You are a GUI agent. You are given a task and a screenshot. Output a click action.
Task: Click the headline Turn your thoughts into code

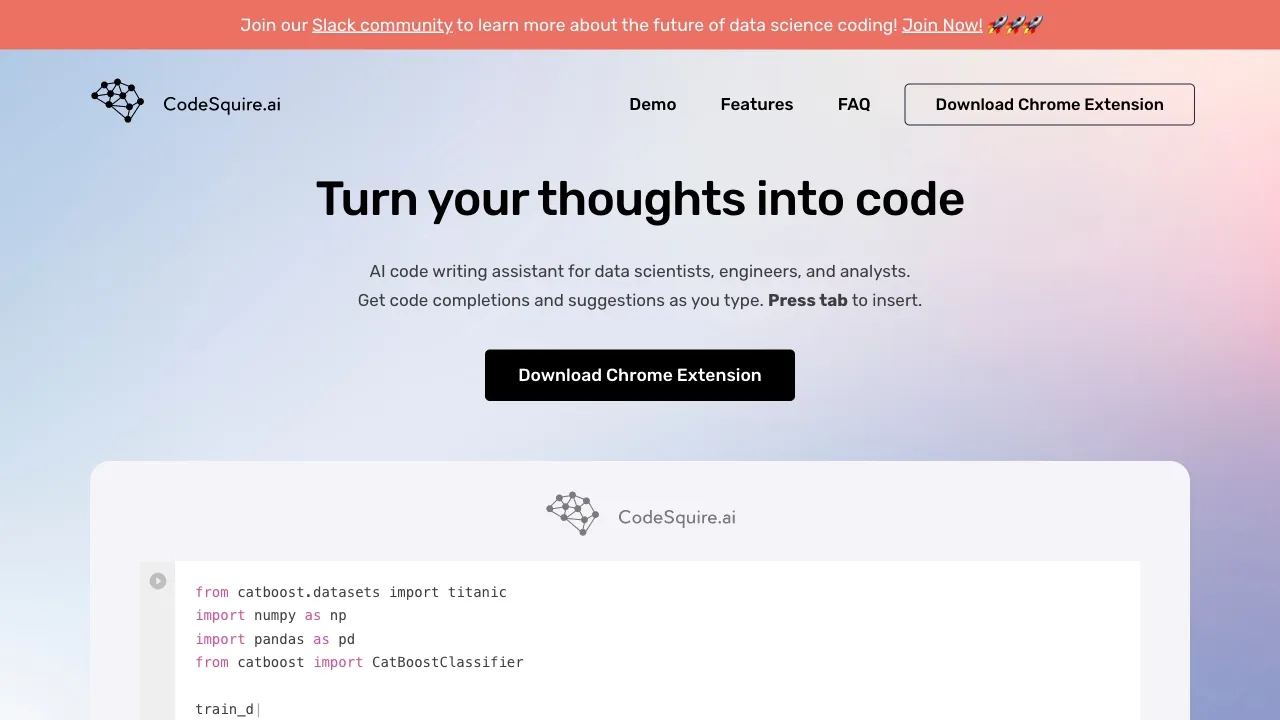639,199
